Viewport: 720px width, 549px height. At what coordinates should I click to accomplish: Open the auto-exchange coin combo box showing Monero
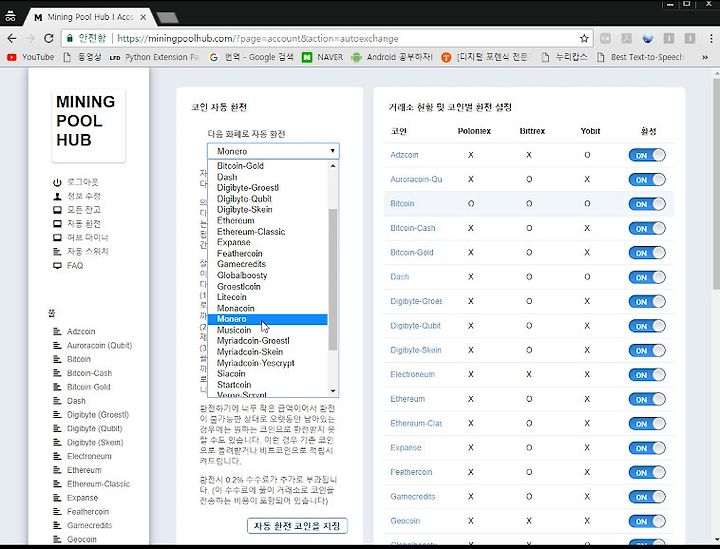[273, 151]
